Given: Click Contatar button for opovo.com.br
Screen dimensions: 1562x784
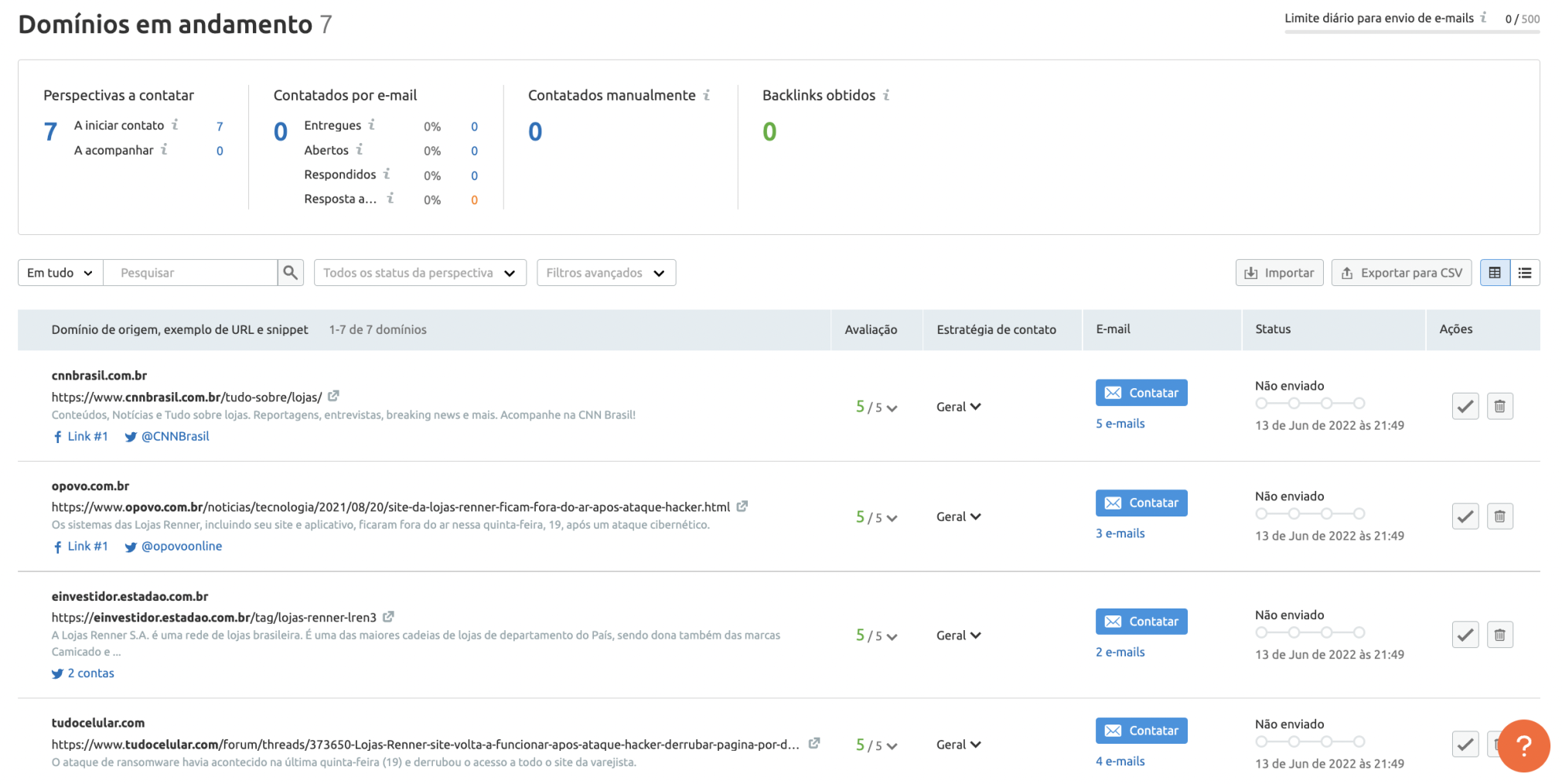Looking at the screenshot, I should 1141,503.
